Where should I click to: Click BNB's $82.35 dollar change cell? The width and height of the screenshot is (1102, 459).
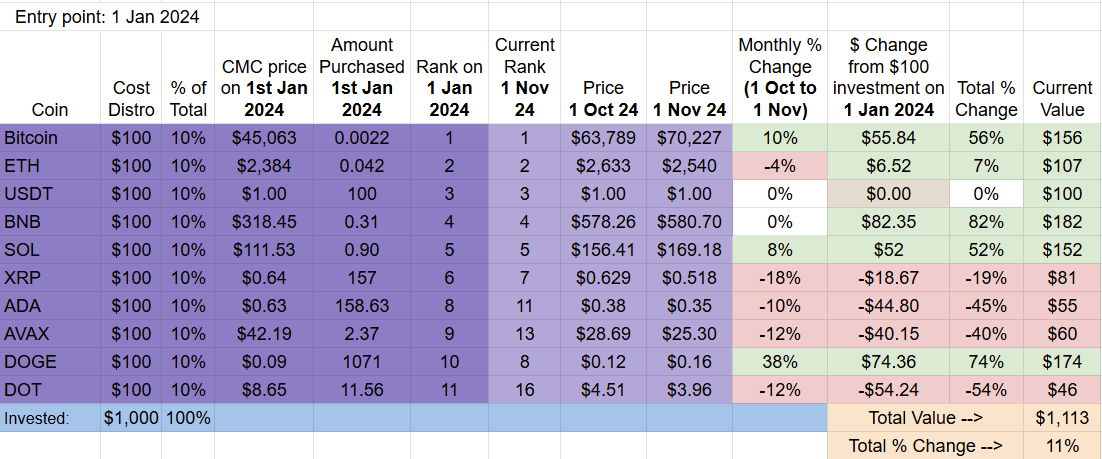[x=888, y=222]
